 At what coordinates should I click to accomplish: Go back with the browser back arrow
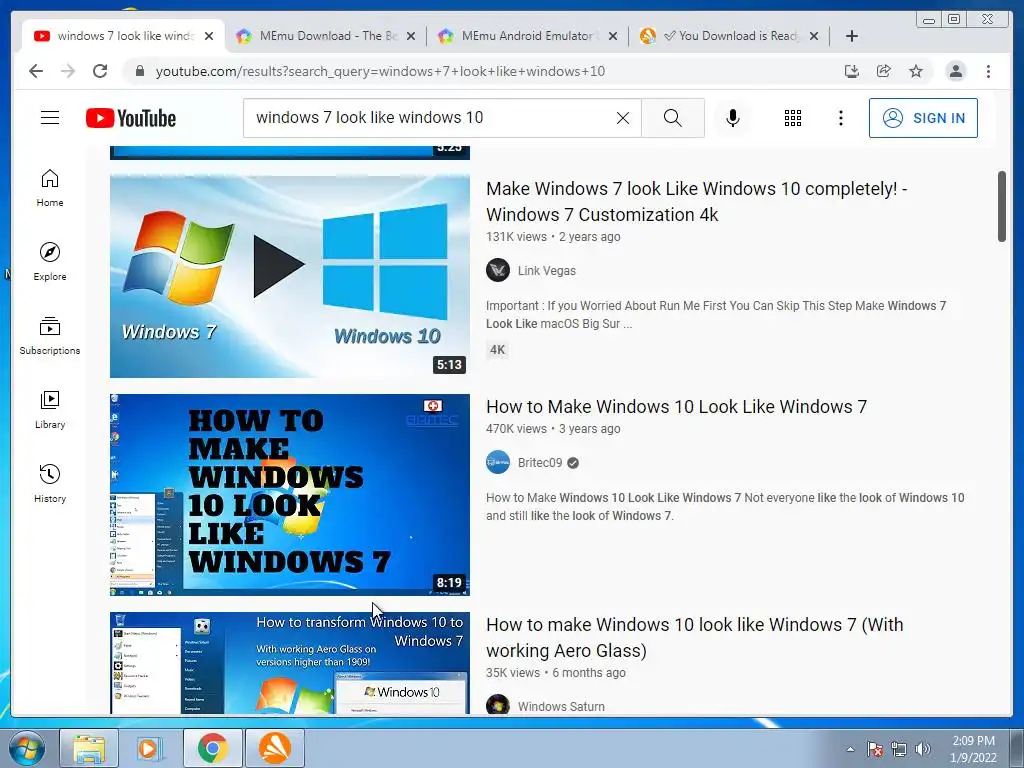[36, 71]
